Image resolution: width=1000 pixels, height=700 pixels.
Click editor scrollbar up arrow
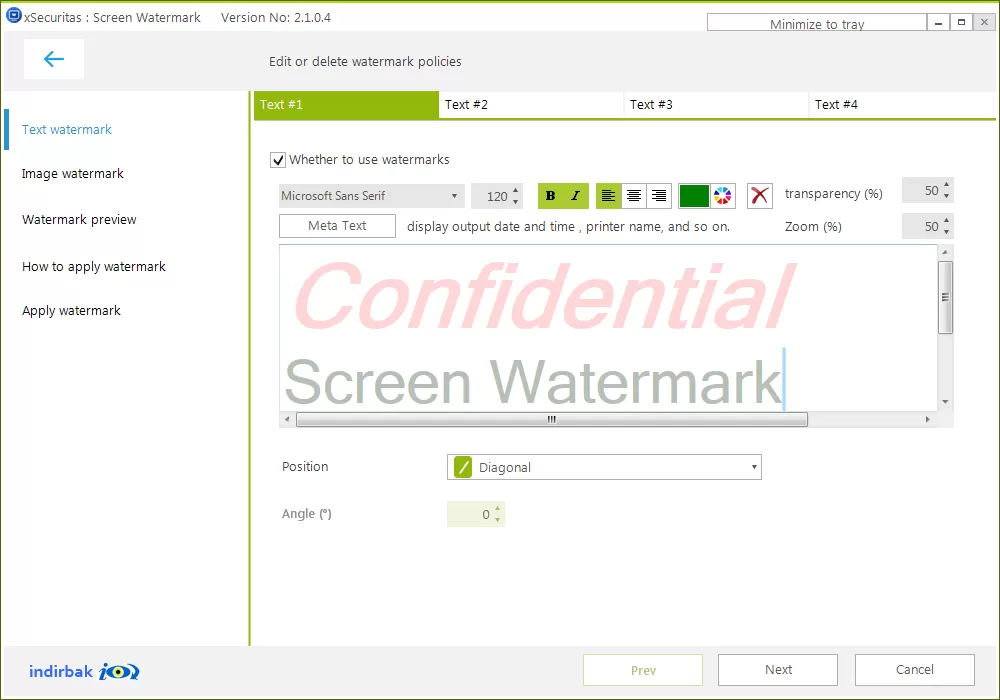point(945,252)
